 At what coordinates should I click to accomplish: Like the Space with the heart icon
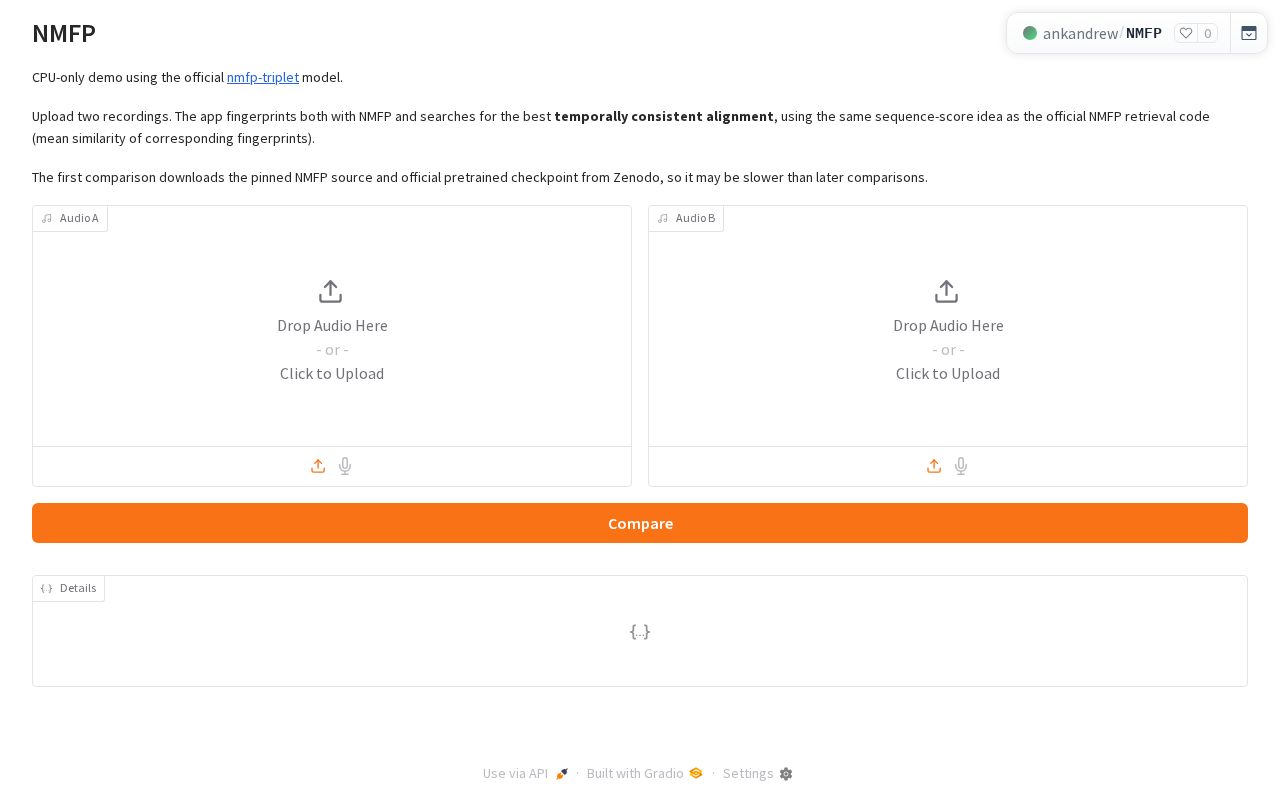click(x=1186, y=33)
